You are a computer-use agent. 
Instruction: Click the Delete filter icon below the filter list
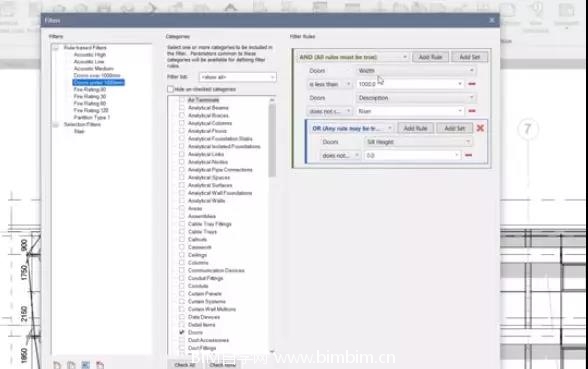click(x=100, y=365)
